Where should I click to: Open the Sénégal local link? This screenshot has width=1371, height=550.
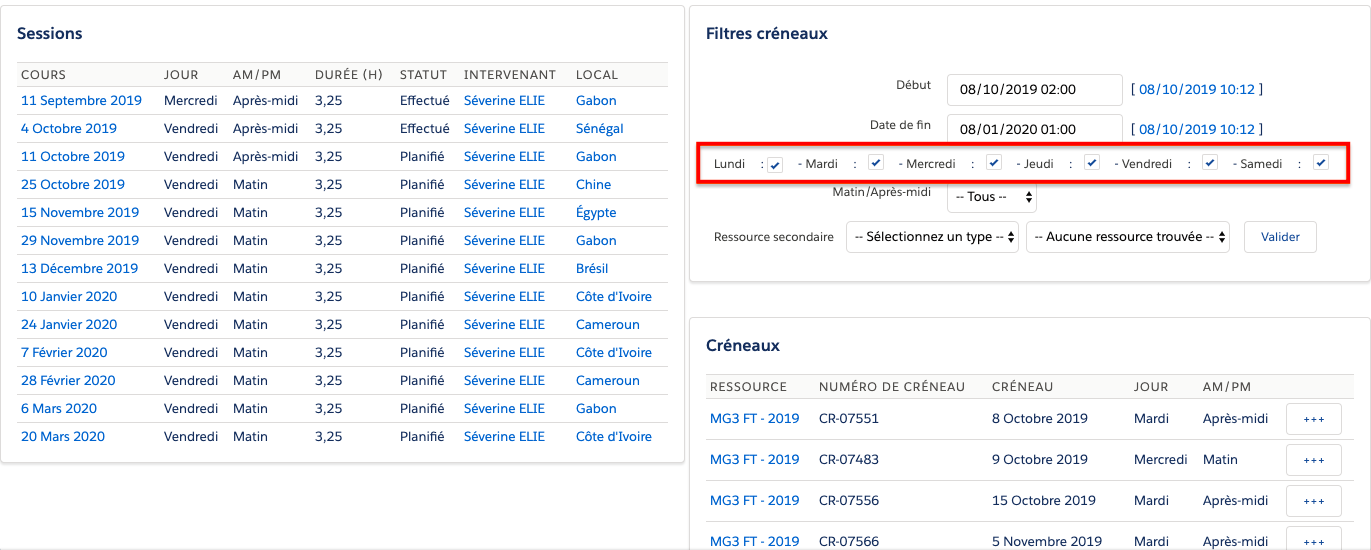599,129
